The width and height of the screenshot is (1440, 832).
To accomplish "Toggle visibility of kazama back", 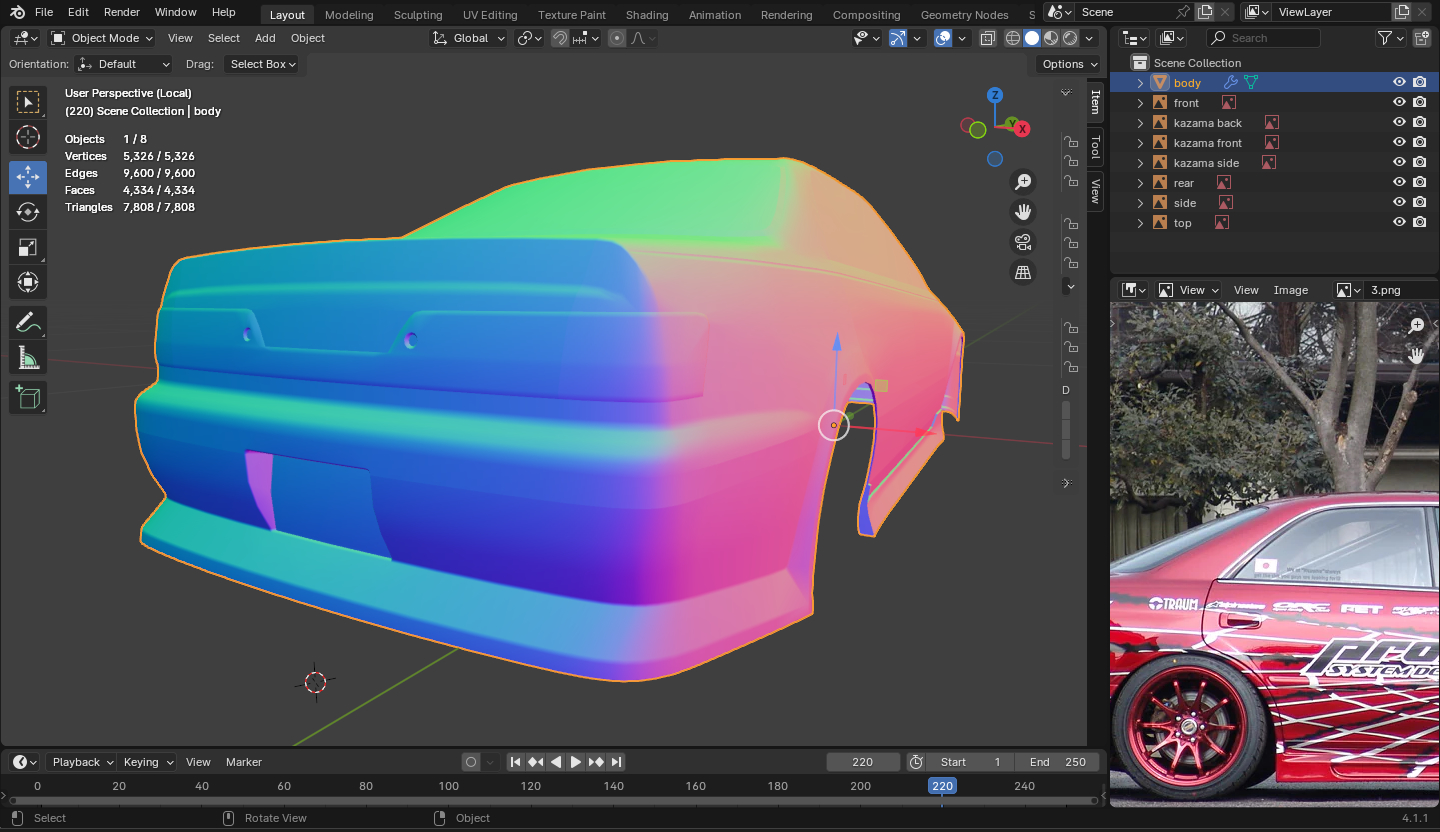I will pos(1399,123).
